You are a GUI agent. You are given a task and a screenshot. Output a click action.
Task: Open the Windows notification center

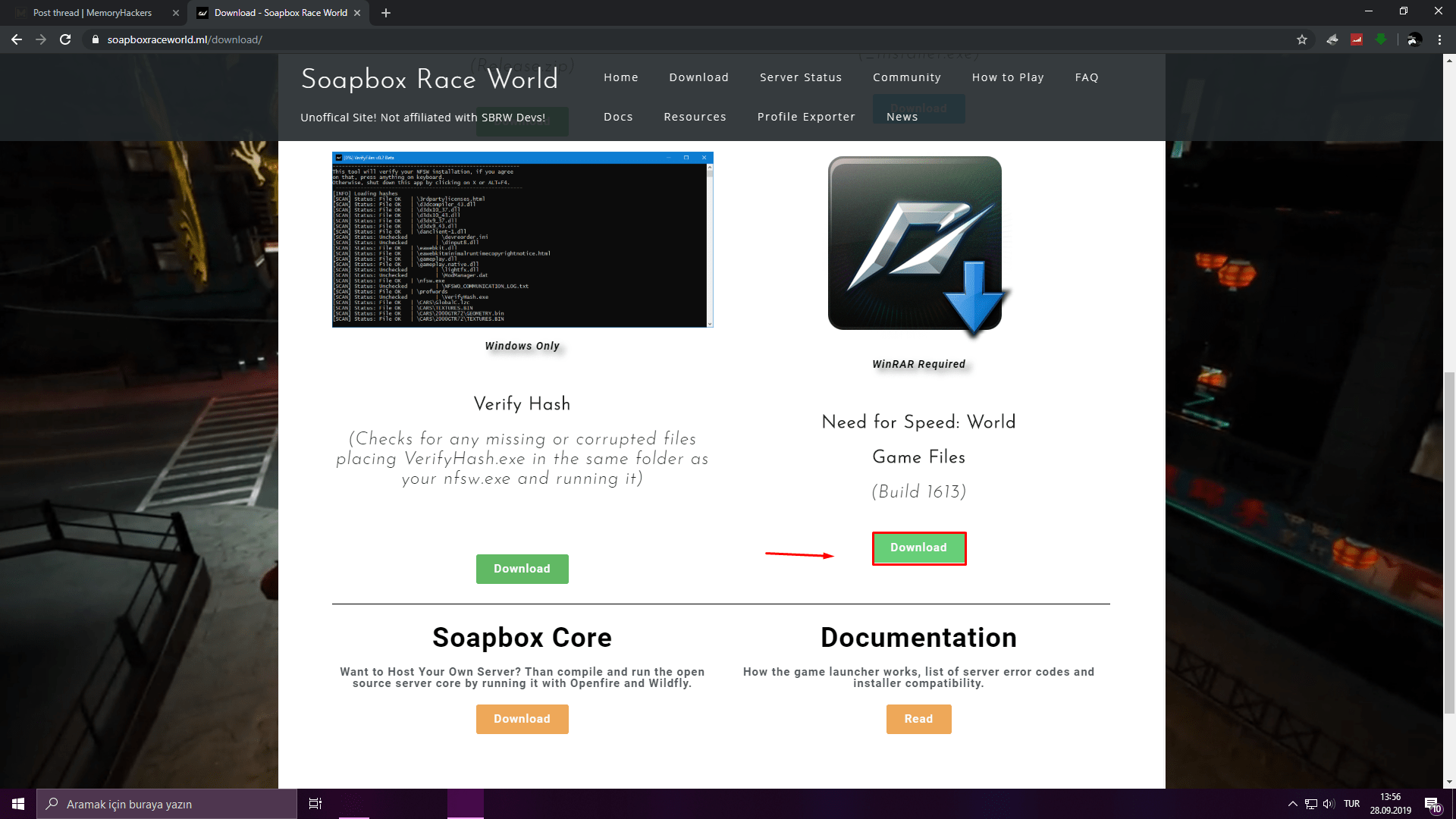click(x=1432, y=805)
